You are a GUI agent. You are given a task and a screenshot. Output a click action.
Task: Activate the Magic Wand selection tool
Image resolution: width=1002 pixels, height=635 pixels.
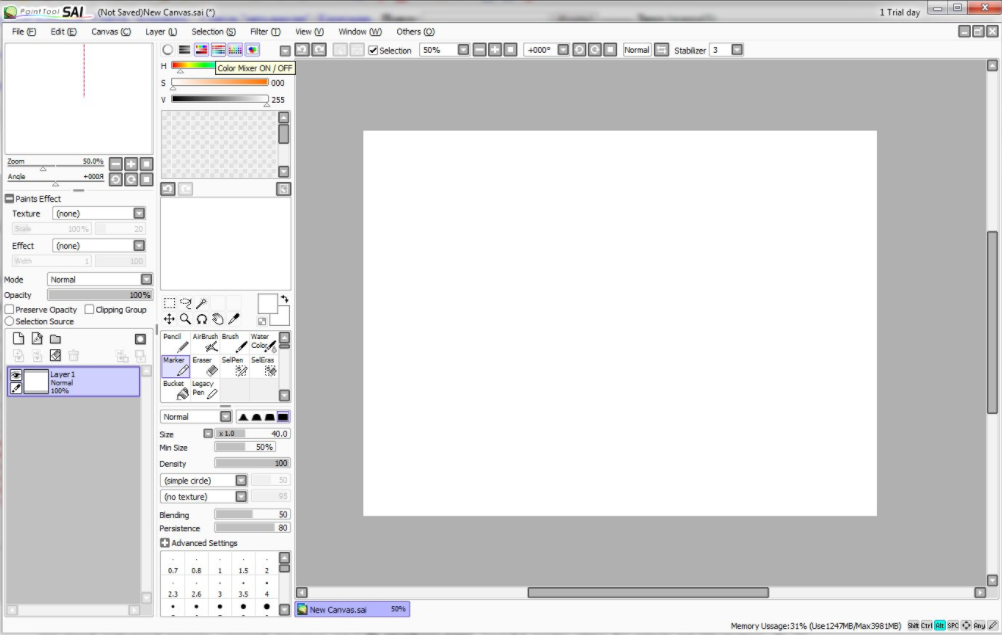201,303
